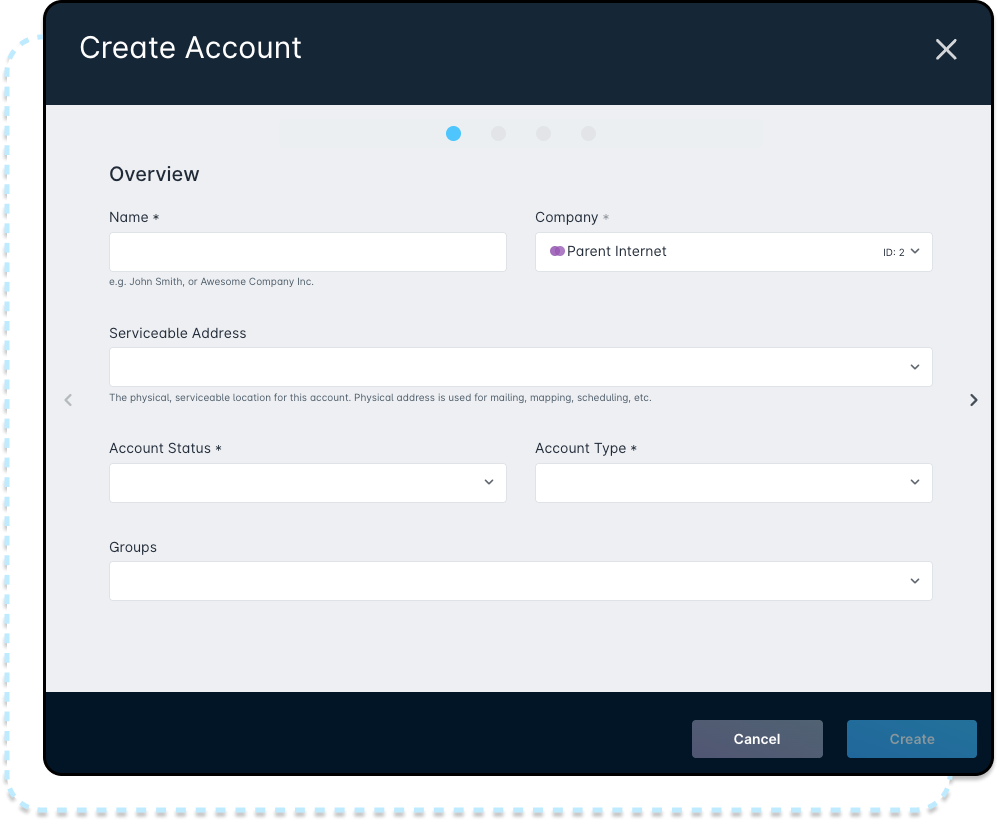Viewport: 998px width, 821px height.
Task: Click the Account Type label
Action: 586,448
